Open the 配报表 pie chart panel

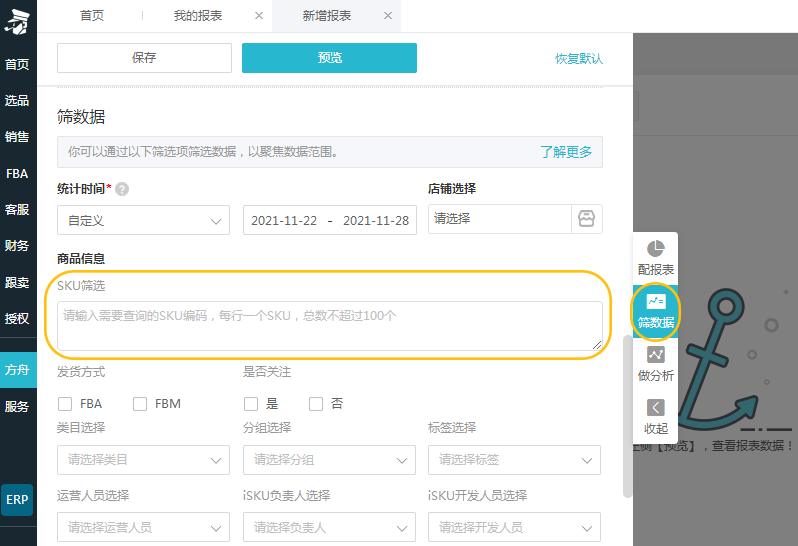pos(656,258)
